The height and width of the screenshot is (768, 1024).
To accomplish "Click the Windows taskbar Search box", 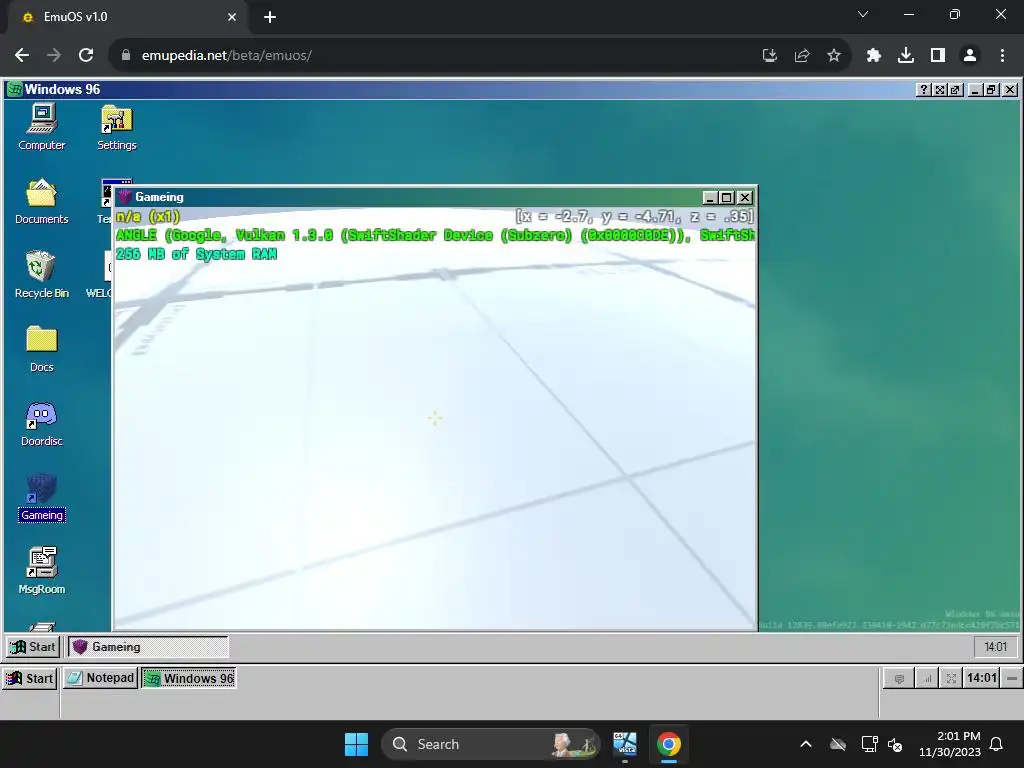I will click(490, 744).
